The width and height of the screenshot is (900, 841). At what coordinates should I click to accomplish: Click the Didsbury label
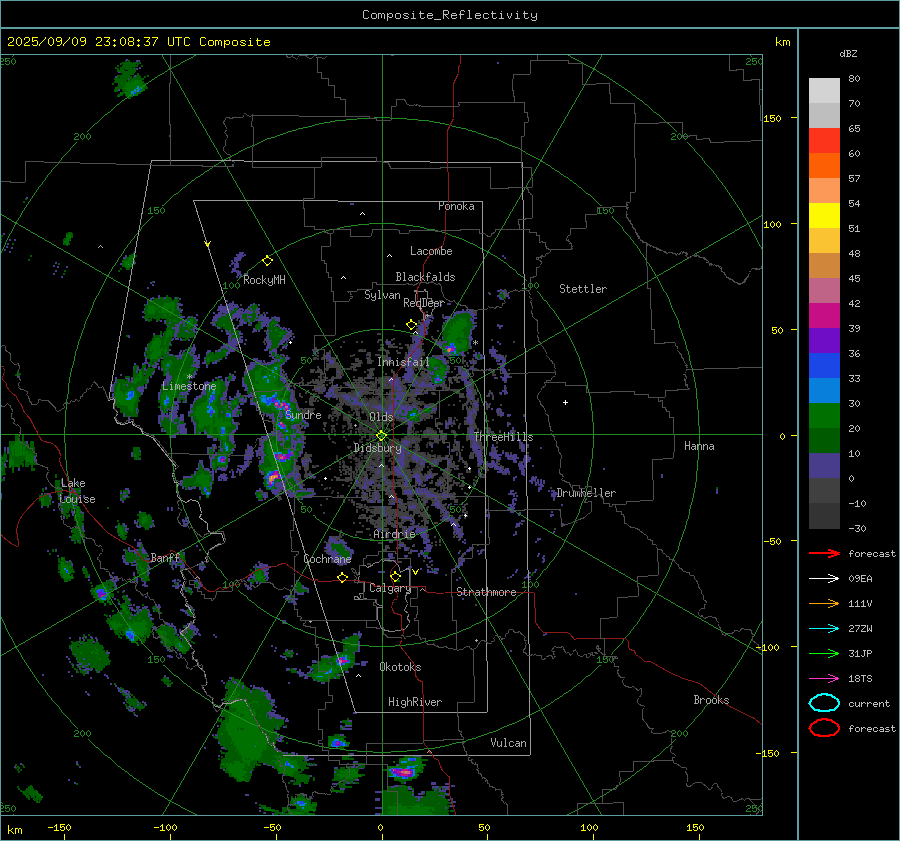(377, 448)
